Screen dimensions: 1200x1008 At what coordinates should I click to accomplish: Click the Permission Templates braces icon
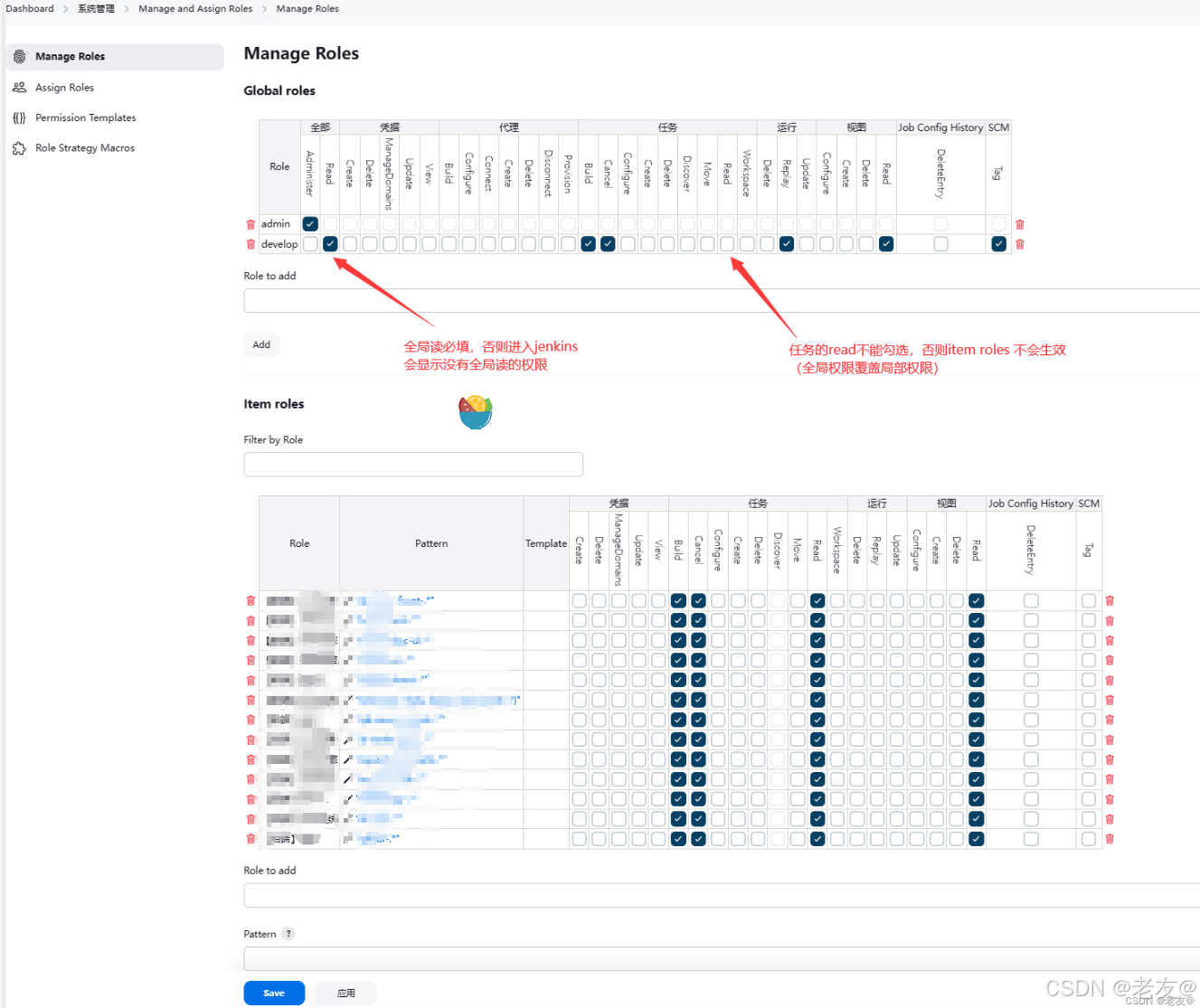[19, 118]
